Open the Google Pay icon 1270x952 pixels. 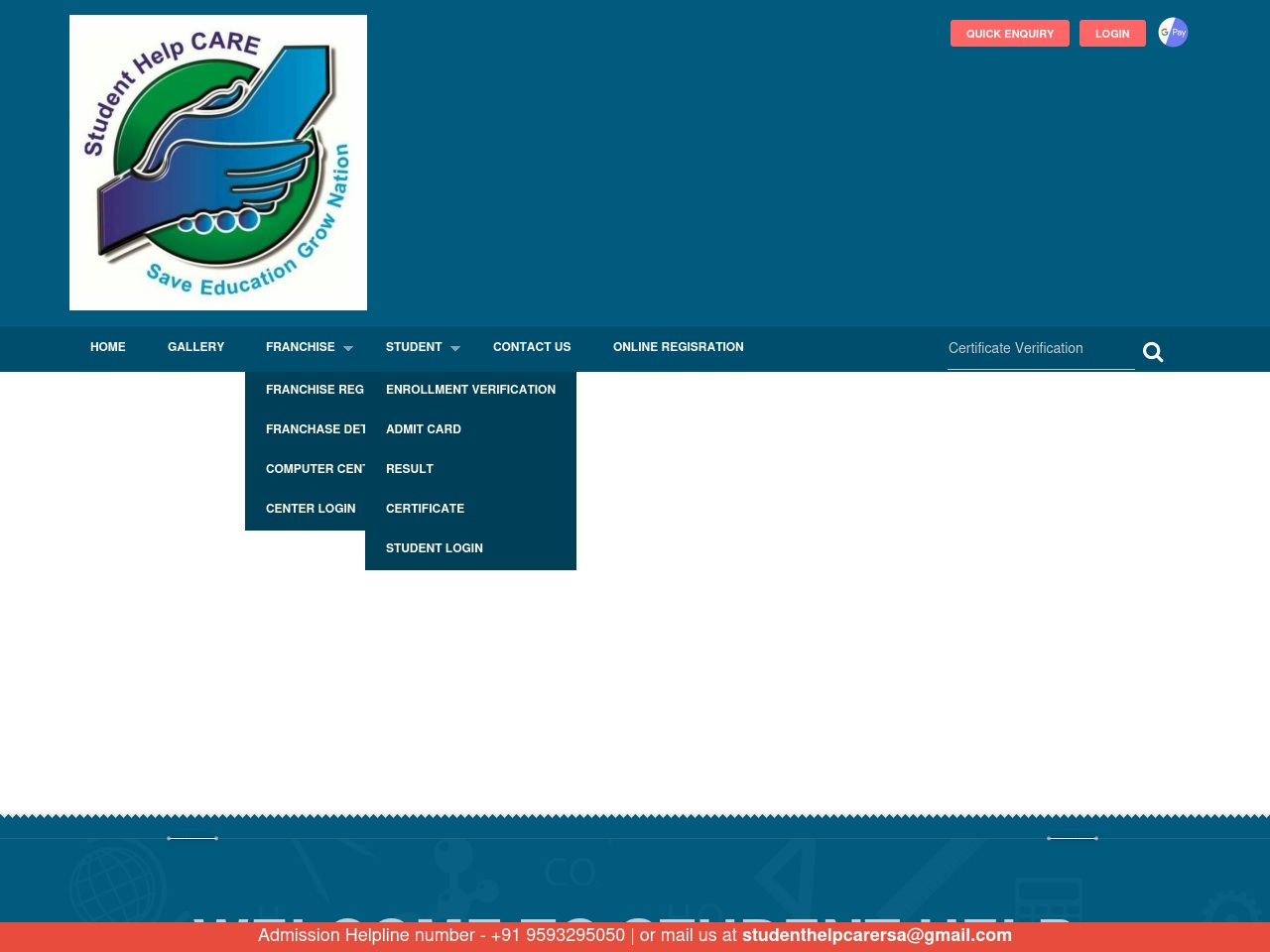pos(1173,33)
